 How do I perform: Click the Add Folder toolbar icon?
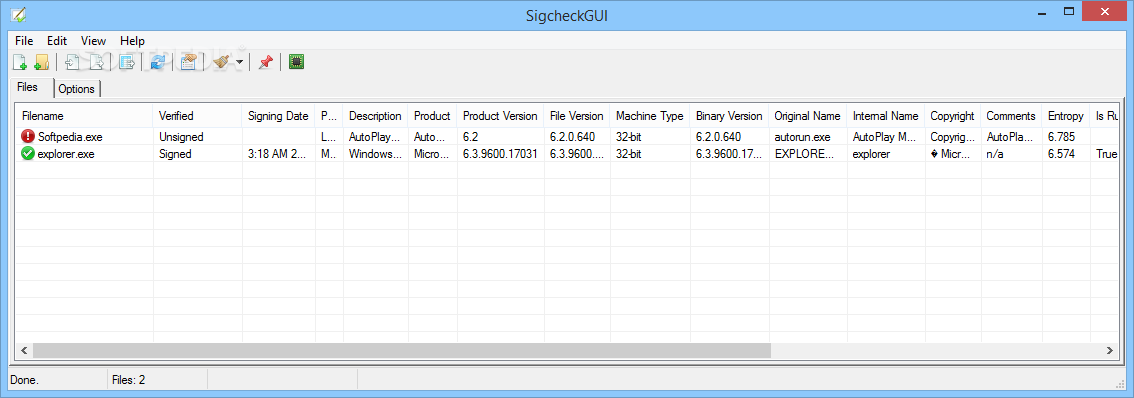41,62
